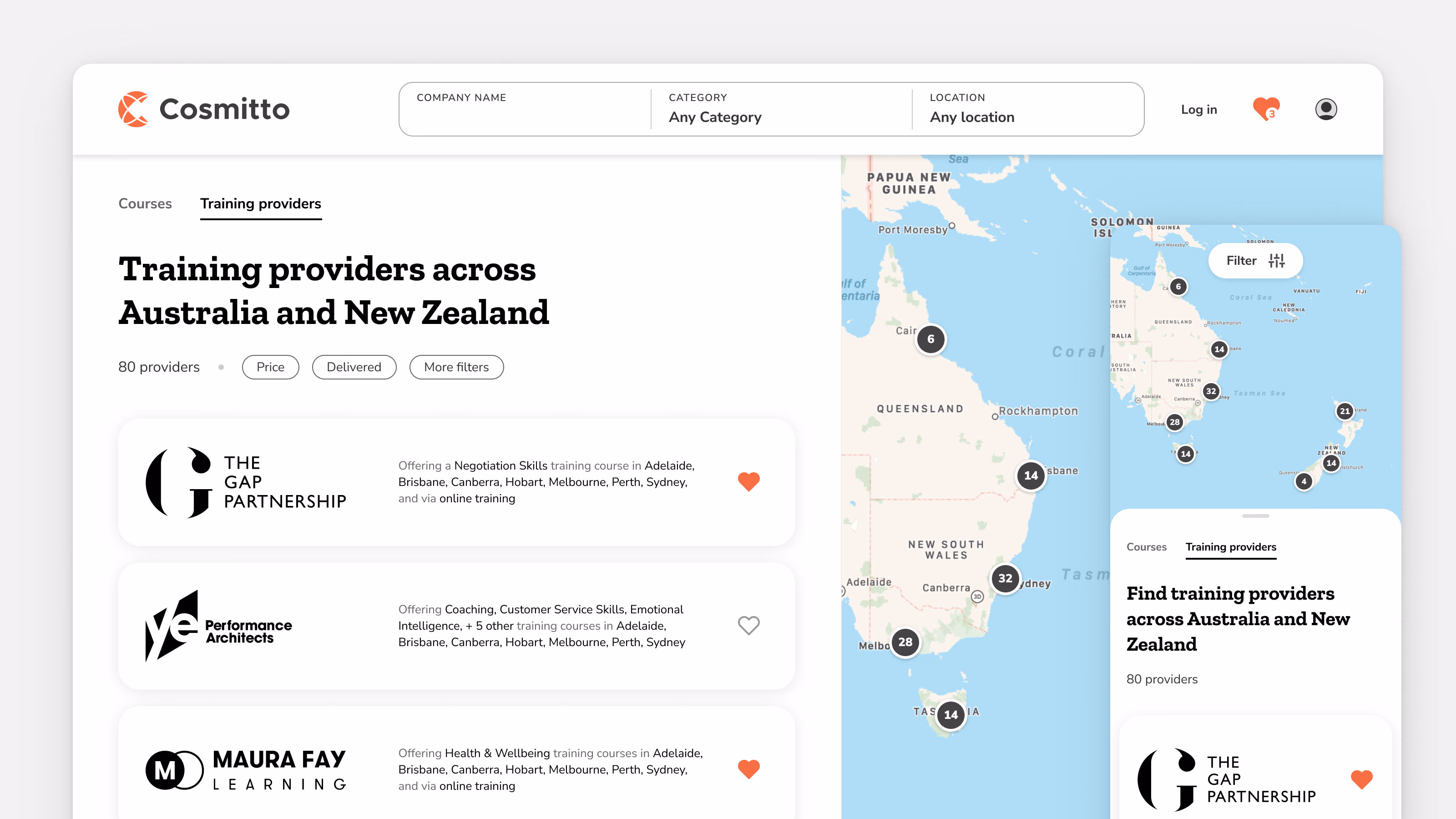
Task: Toggle the Delivered filter chip
Action: pyautogui.click(x=354, y=367)
